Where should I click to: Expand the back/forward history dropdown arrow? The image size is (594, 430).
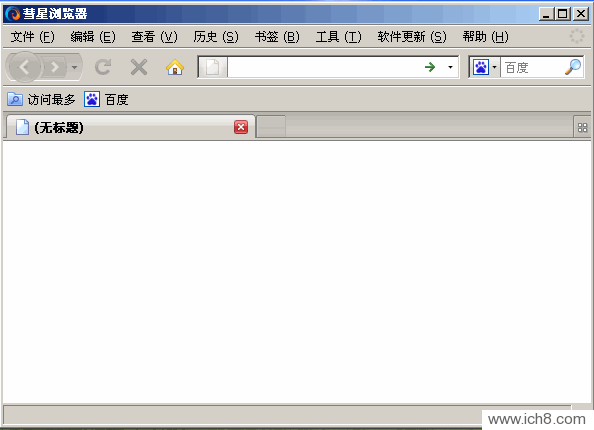coord(74,67)
